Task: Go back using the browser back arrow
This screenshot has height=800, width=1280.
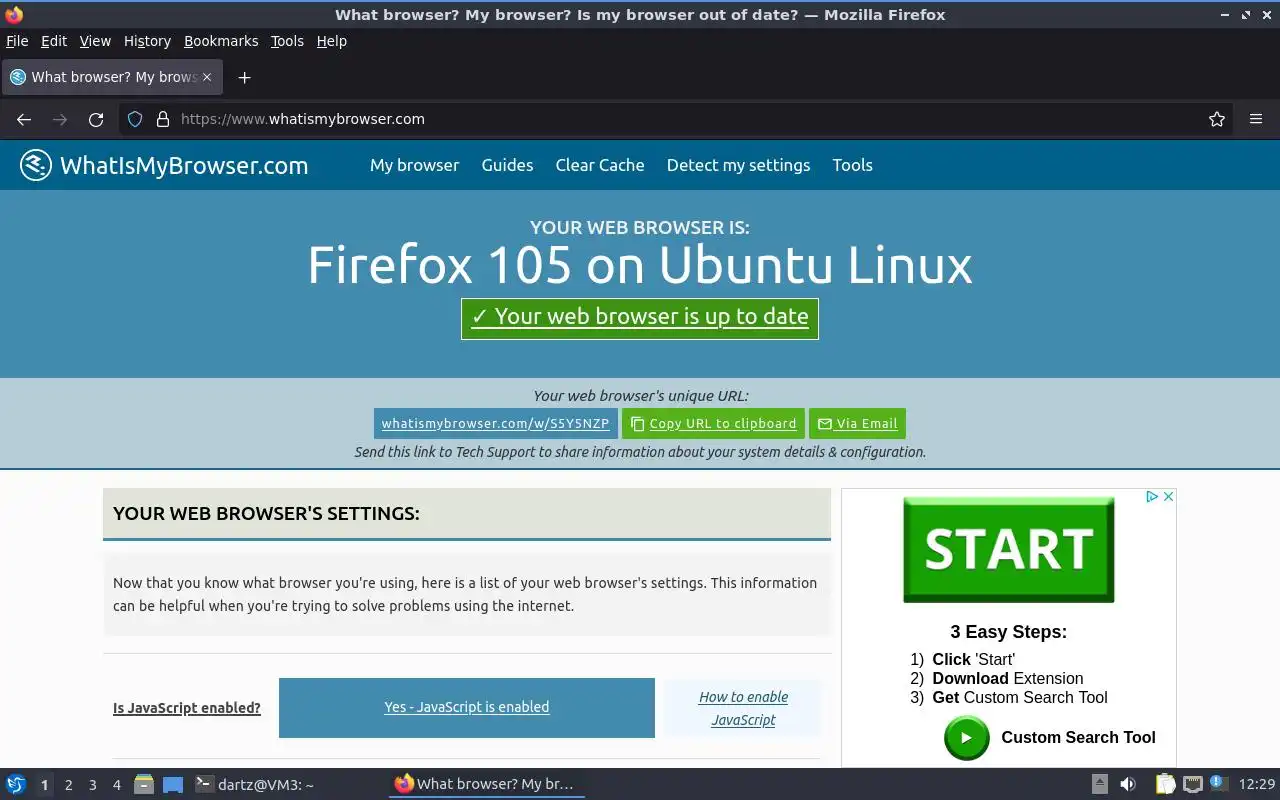Action: (x=24, y=119)
